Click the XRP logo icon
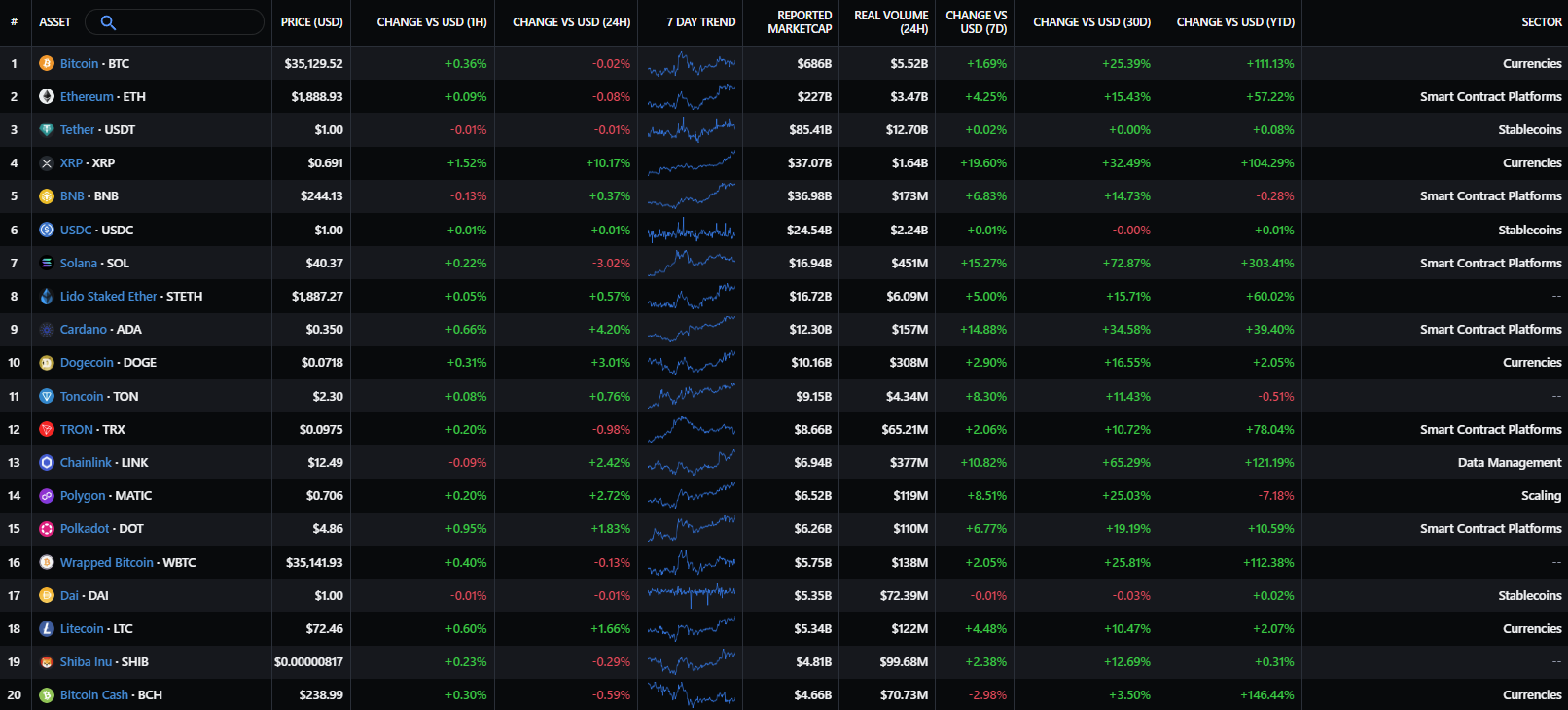The width and height of the screenshot is (1568, 710). pos(46,163)
